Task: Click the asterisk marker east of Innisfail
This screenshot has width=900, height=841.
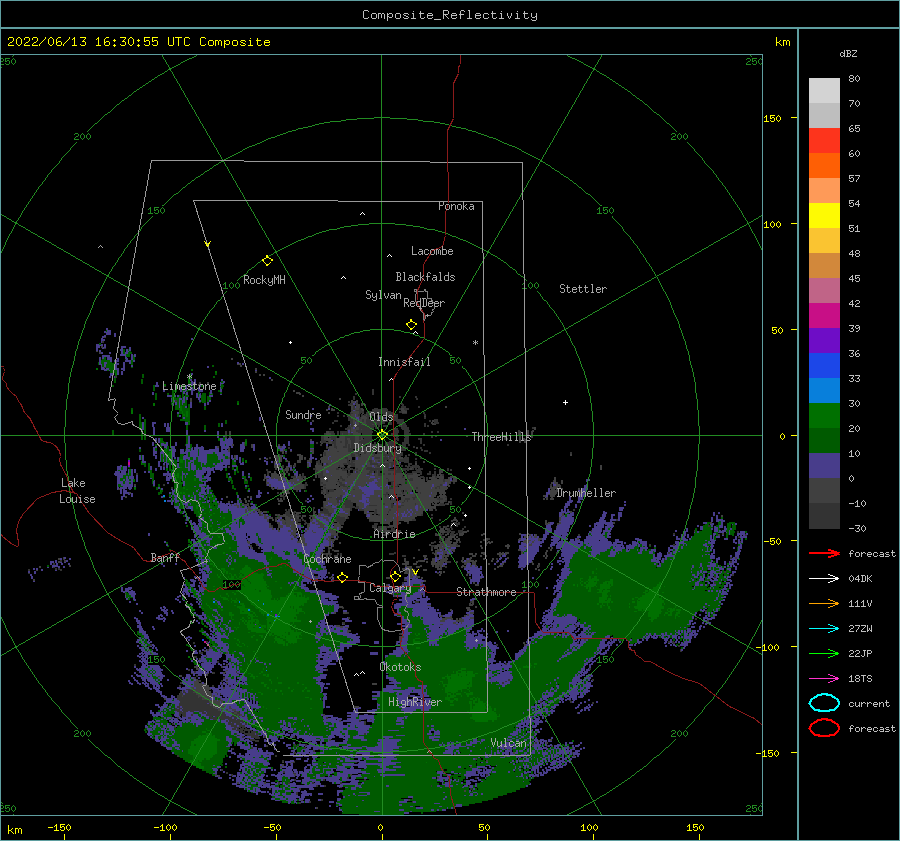Action: 475,343
